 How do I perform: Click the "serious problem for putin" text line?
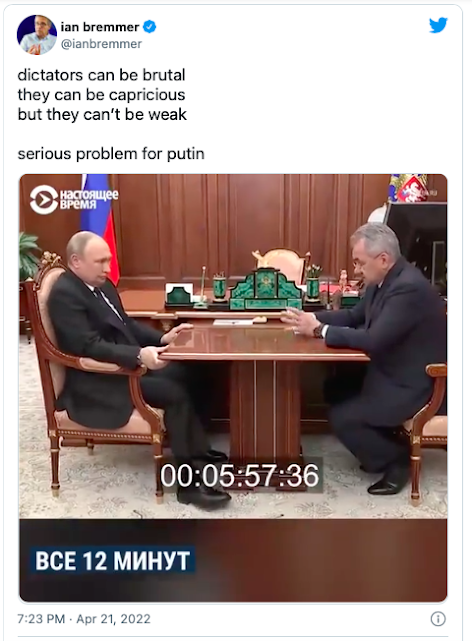coord(111,154)
